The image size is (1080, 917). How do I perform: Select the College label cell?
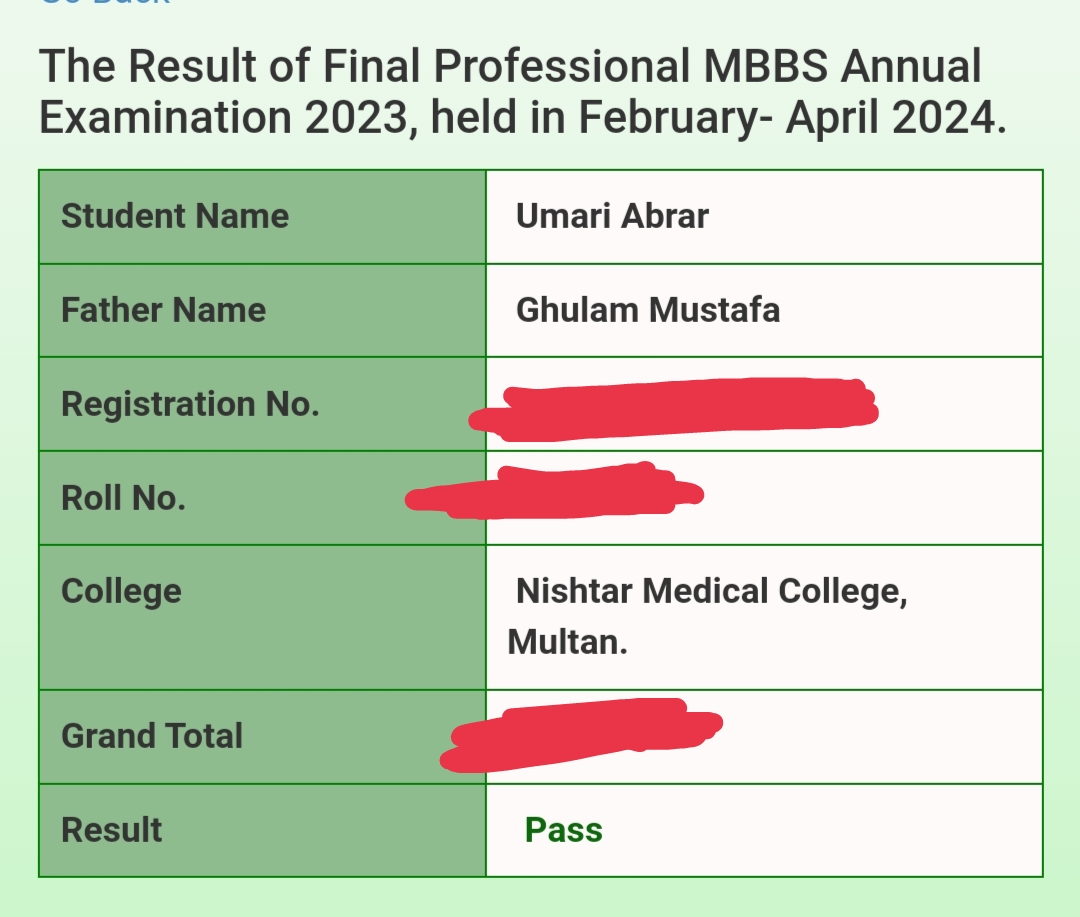(x=262, y=617)
